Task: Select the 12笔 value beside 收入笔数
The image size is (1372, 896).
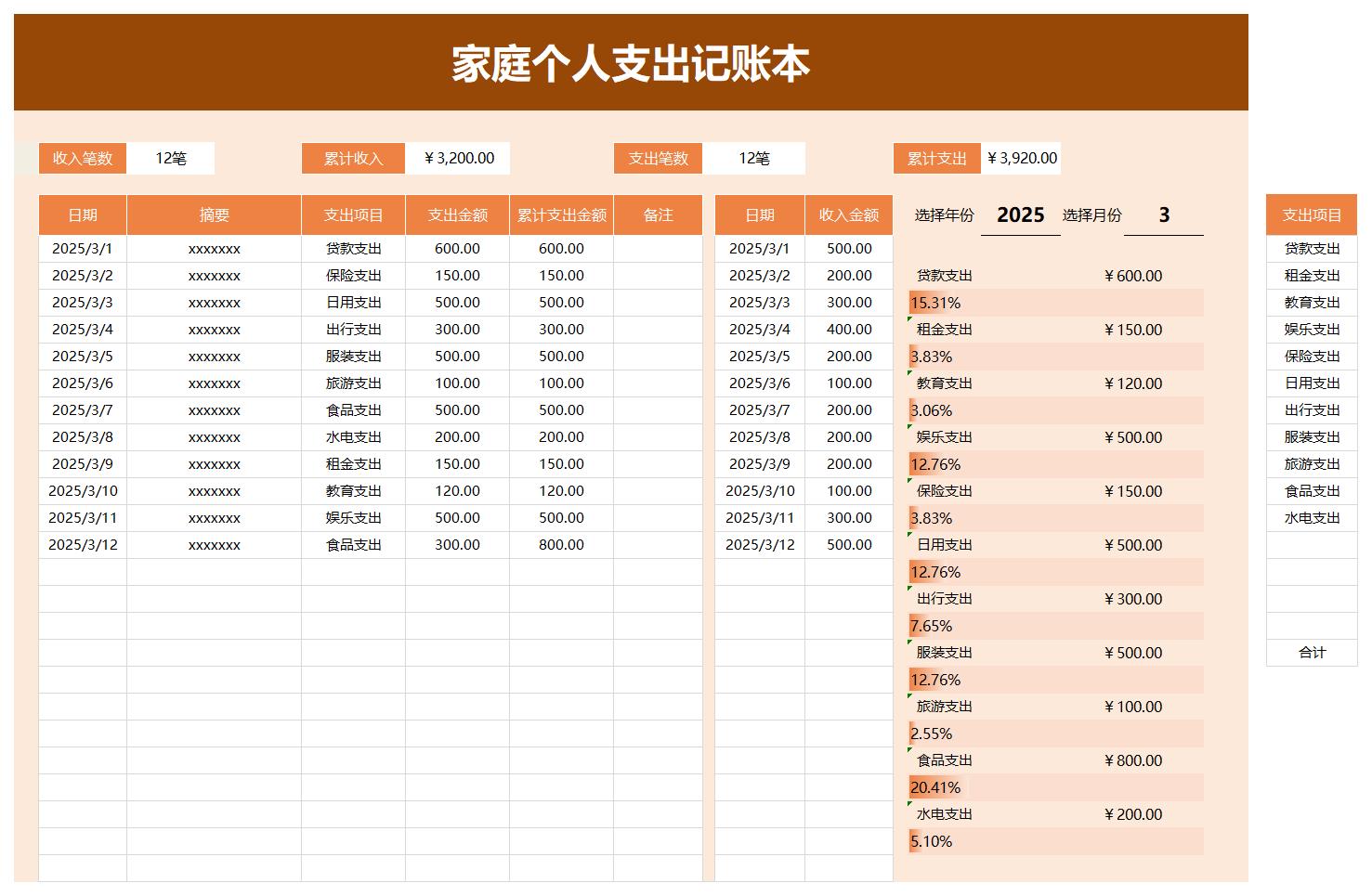Action: pos(171,158)
